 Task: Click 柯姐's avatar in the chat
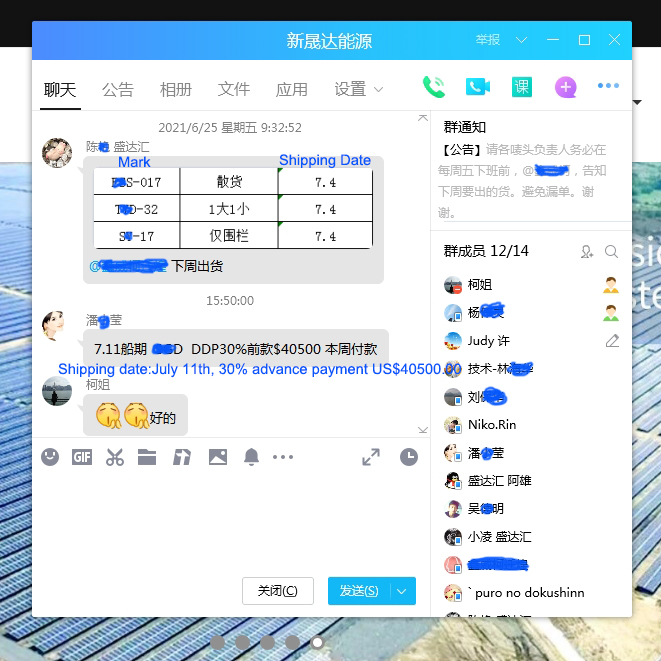[x=57, y=391]
